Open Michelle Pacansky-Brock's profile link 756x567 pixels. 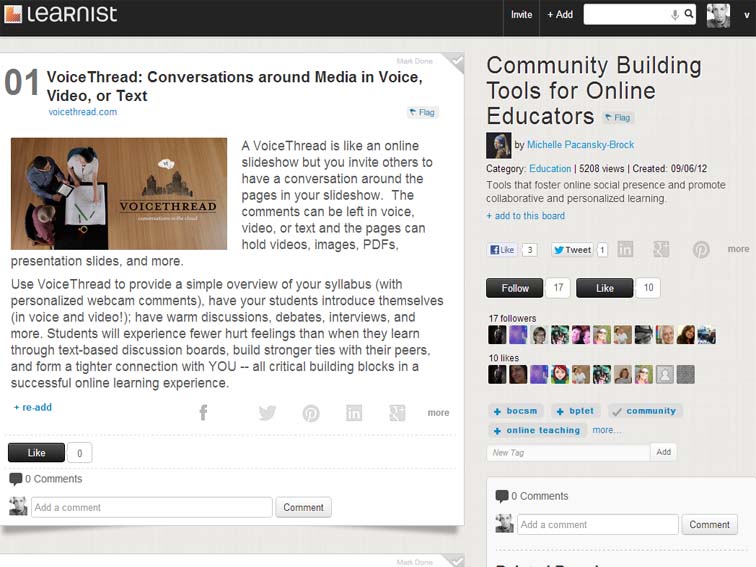(580, 145)
